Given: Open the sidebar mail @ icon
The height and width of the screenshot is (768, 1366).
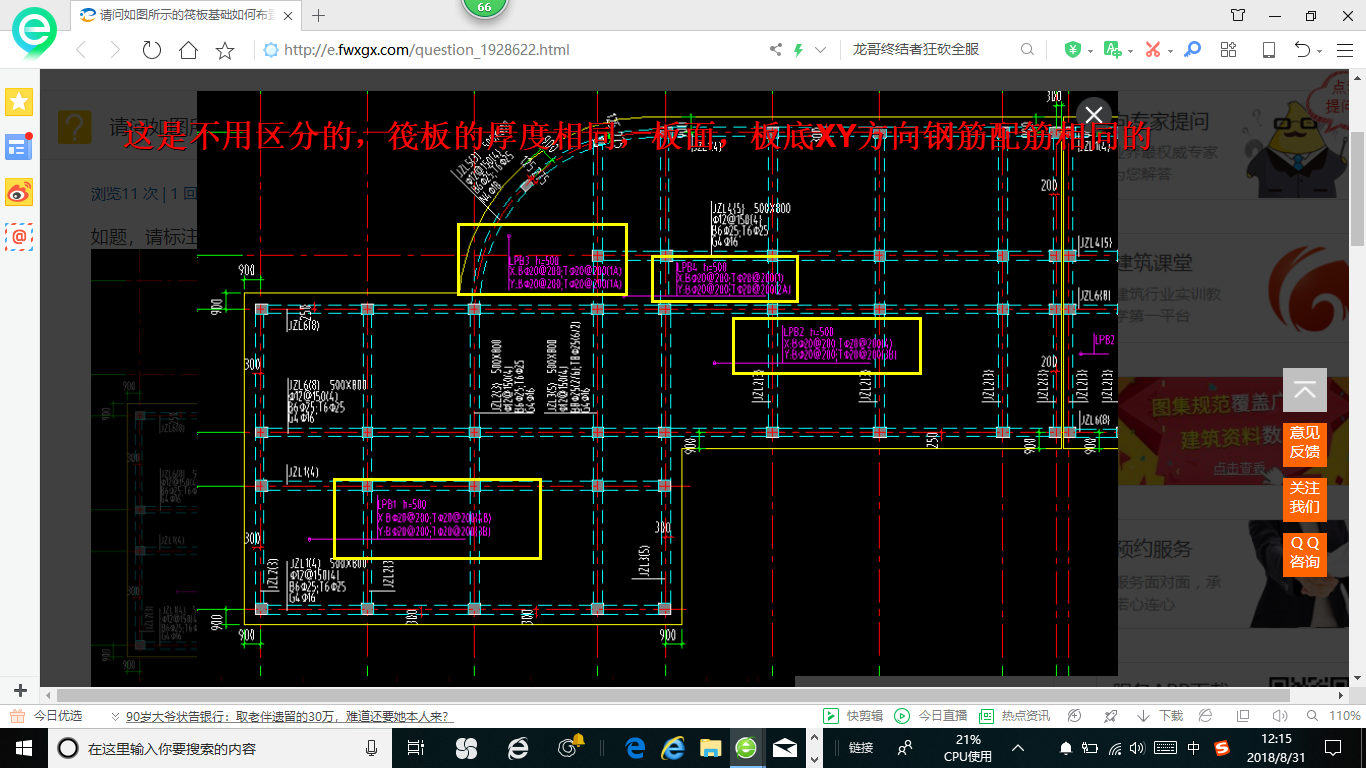Looking at the screenshot, I should click(x=19, y=236).
